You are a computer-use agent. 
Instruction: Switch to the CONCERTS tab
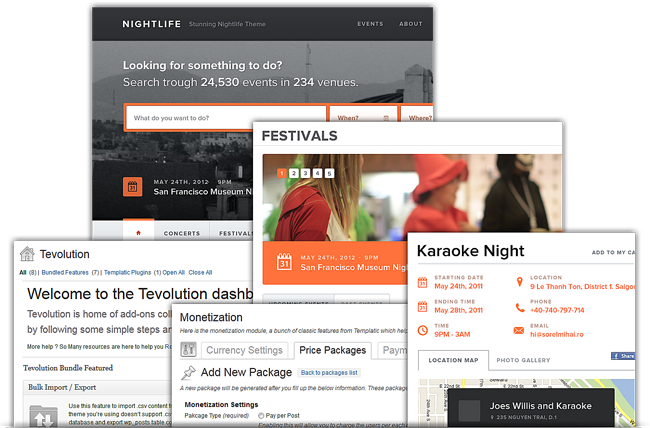point(182,233)
